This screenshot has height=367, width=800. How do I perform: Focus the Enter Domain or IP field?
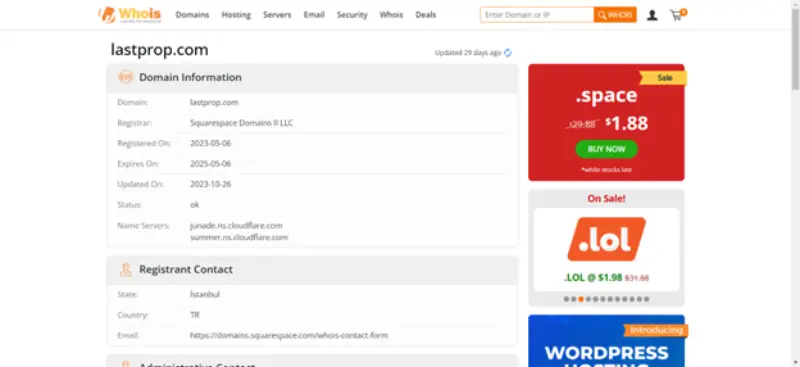point(537,15)
